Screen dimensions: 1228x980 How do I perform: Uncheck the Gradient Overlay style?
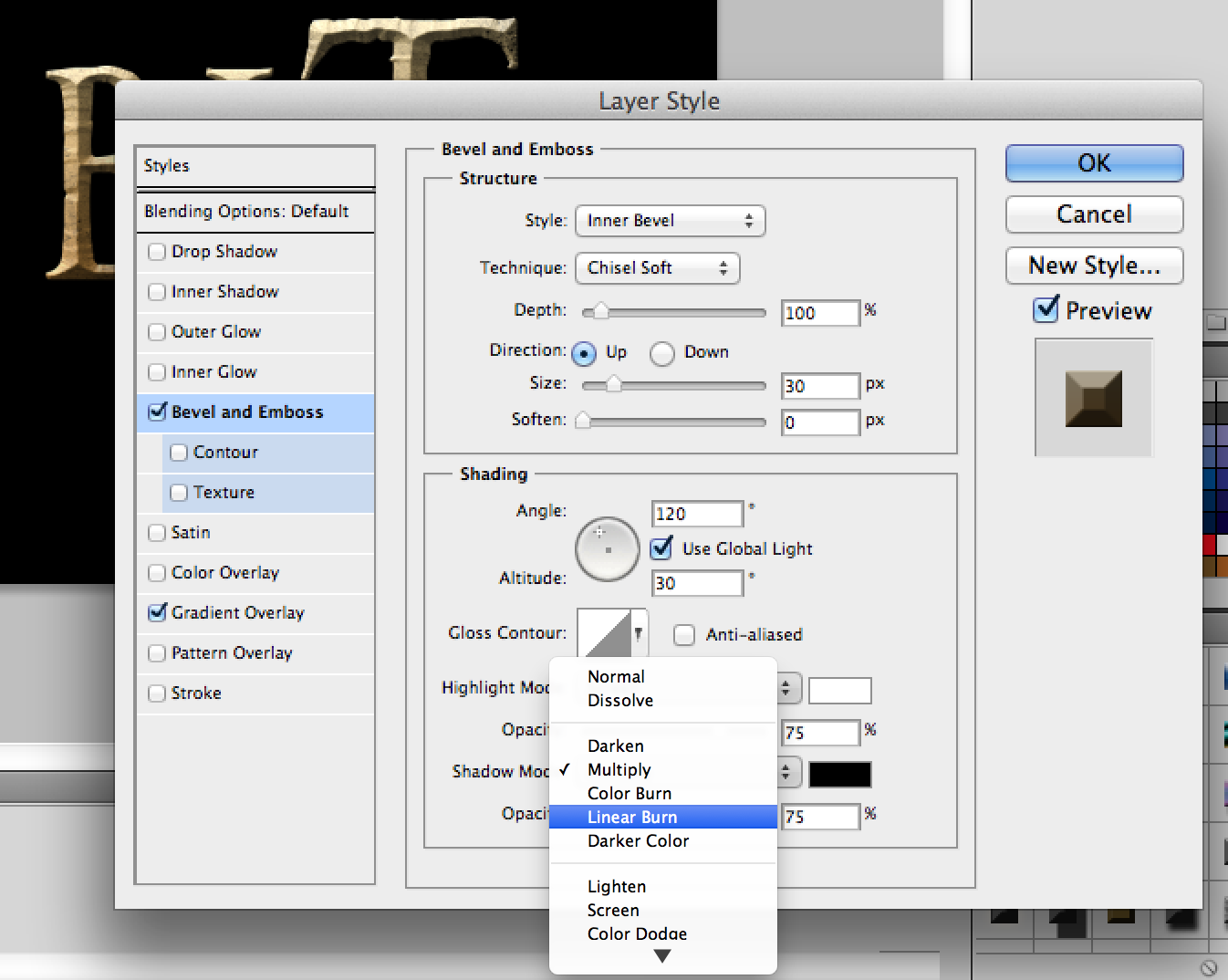coord(156,612)
